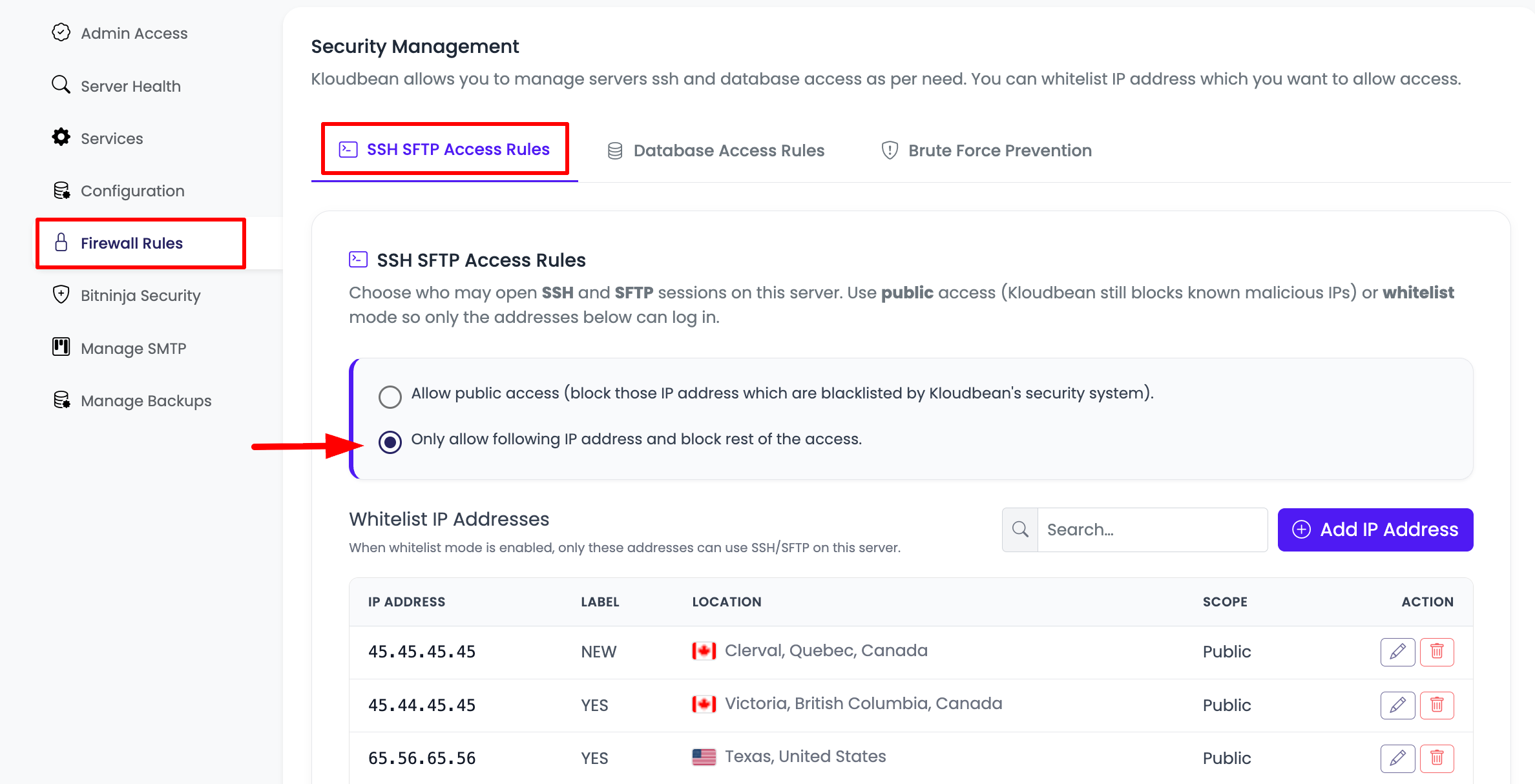Select IP address 45.45.45.45 cell

click(x=422, y=652)
